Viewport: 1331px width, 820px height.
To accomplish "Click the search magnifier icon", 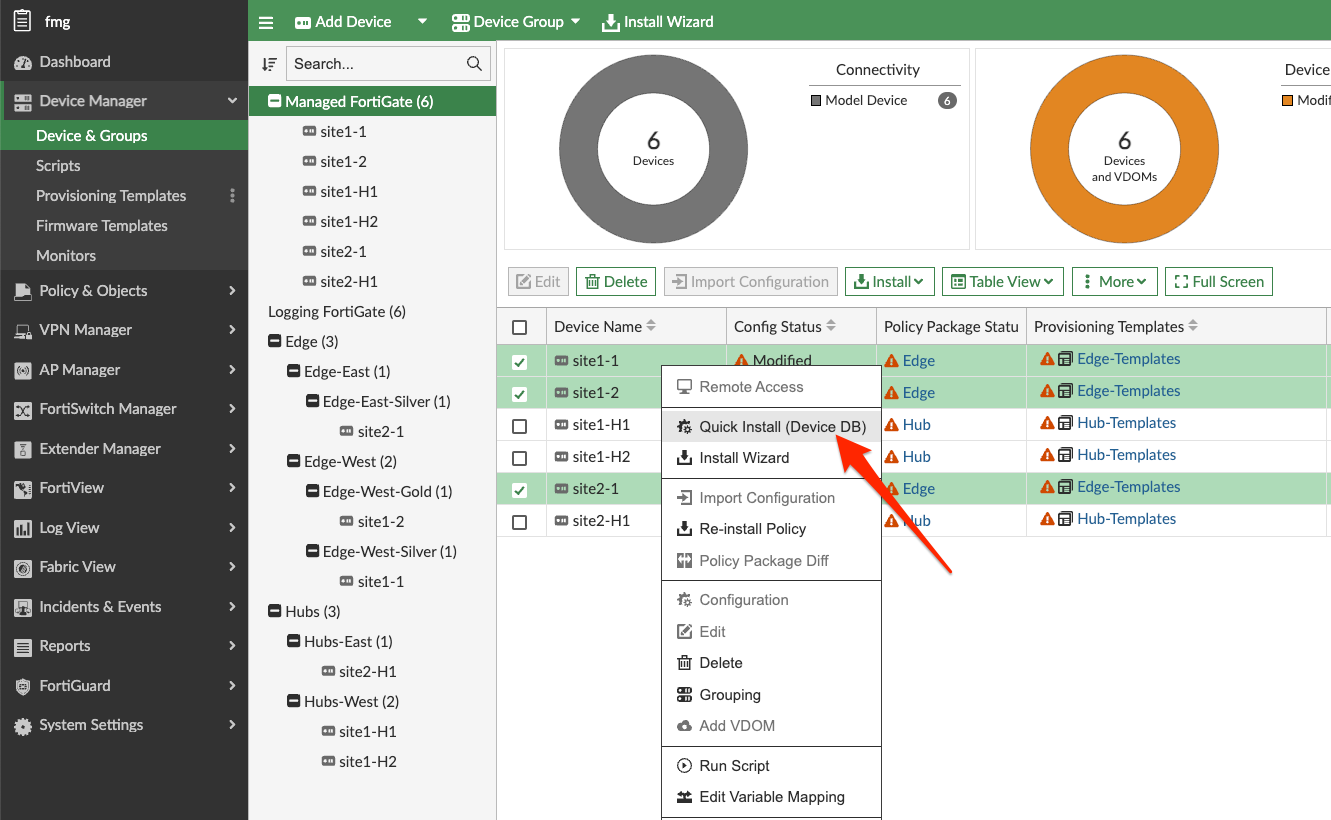I will tap(475, 64).
